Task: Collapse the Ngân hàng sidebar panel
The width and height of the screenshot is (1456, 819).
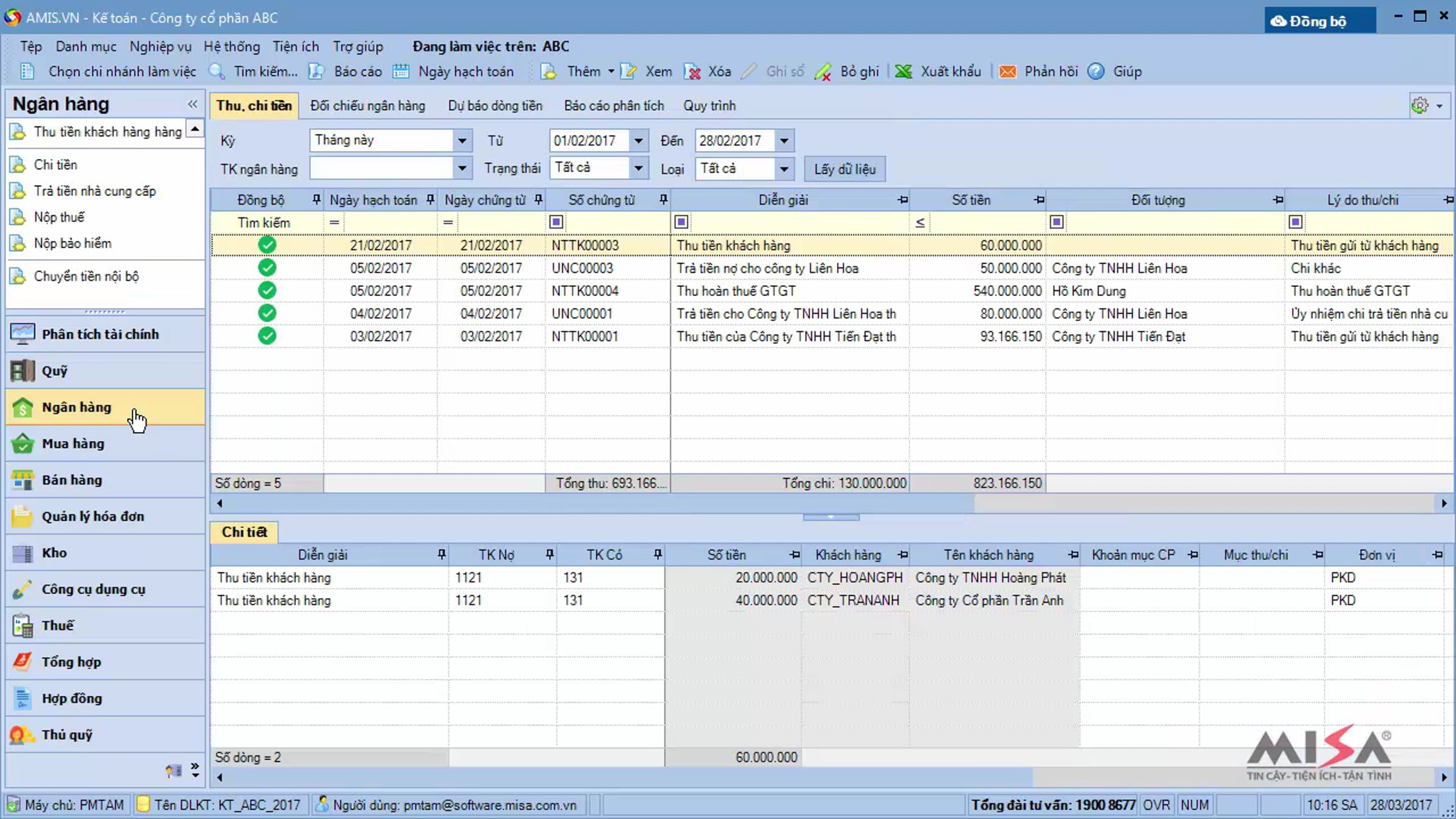Action: (193, 104)
